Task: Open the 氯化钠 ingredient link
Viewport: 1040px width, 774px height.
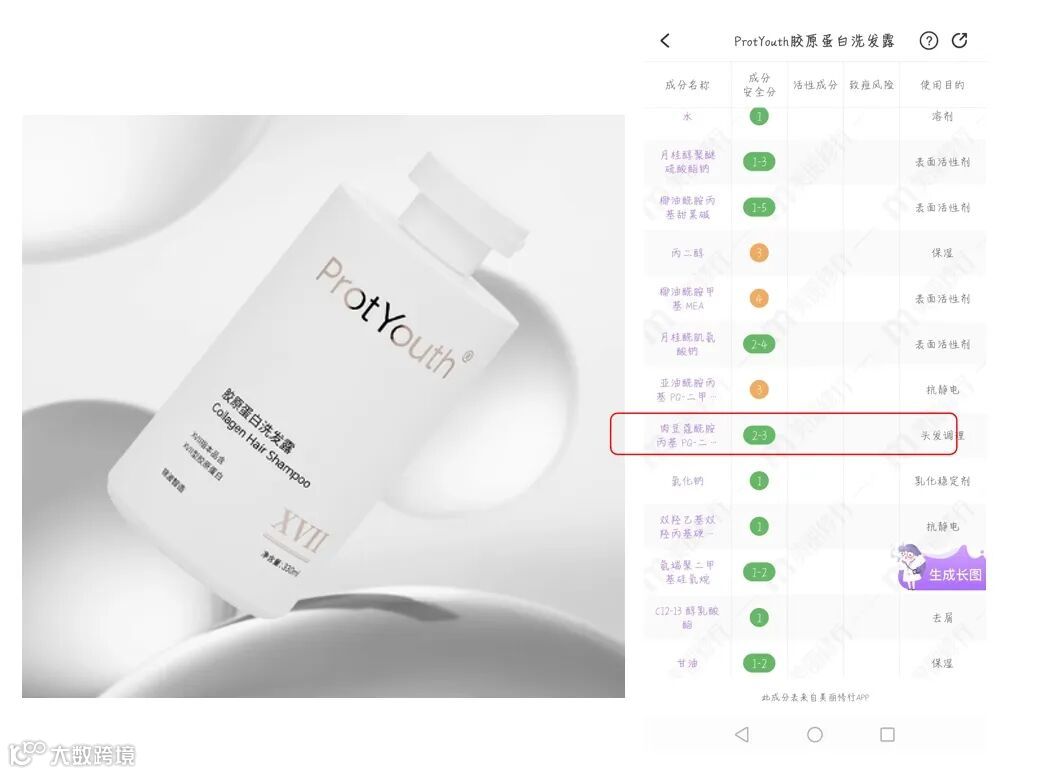Action: click(x=687, y=481)
